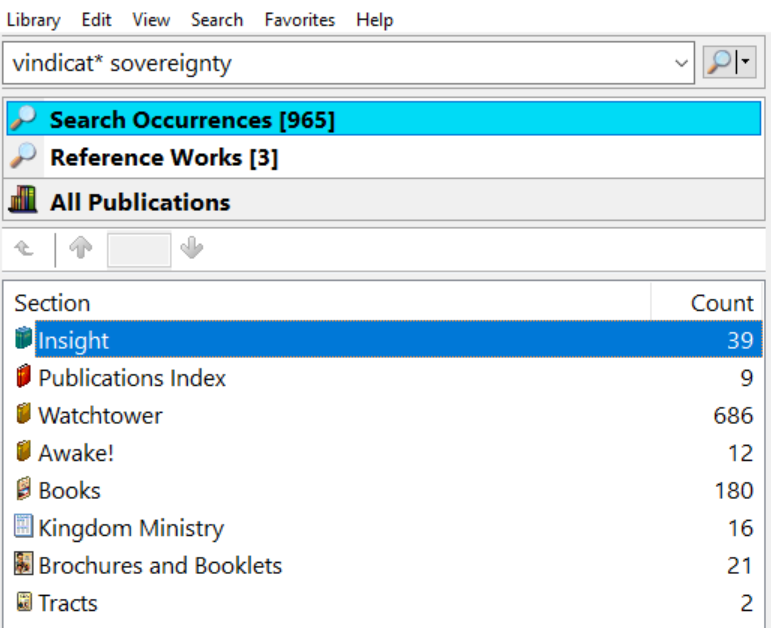
Task: Click count 12 in the Awake! row
Action: point(741,453)
